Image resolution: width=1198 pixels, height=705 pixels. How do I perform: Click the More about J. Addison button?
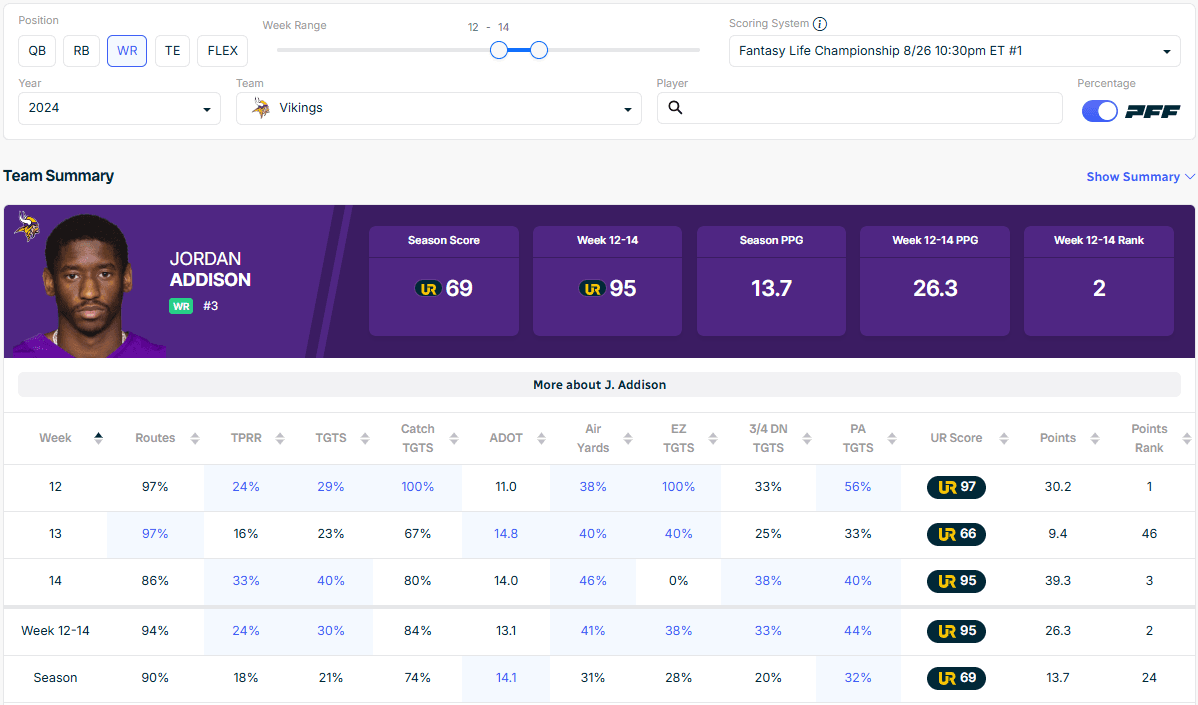point(599,384)
